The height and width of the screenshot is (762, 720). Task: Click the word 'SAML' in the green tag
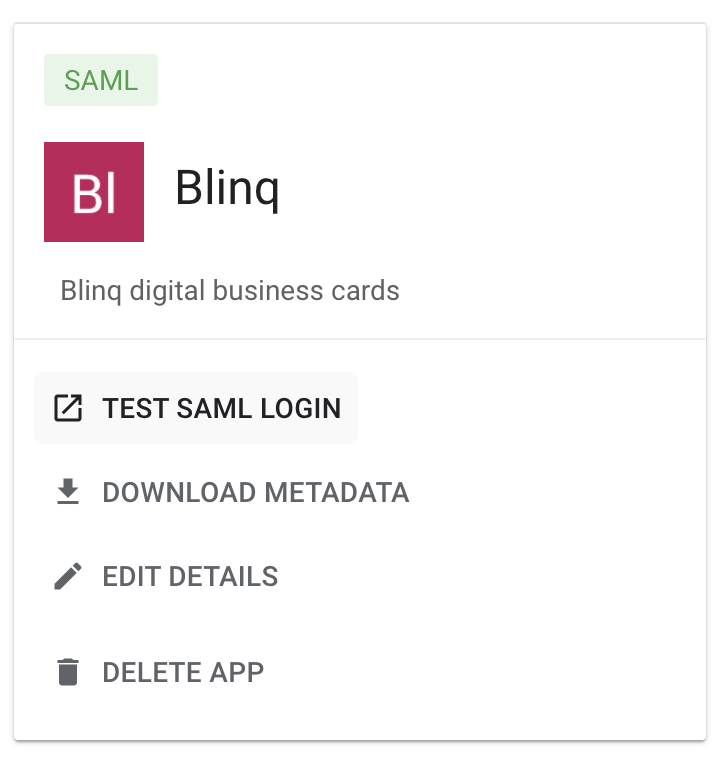[x=101, y=80]
